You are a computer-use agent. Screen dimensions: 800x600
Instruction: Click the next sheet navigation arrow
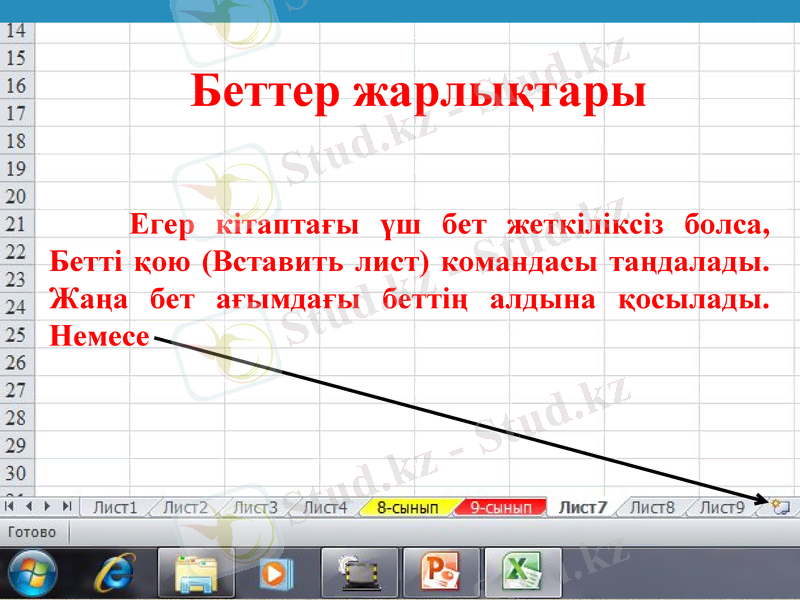pos(47,507)
